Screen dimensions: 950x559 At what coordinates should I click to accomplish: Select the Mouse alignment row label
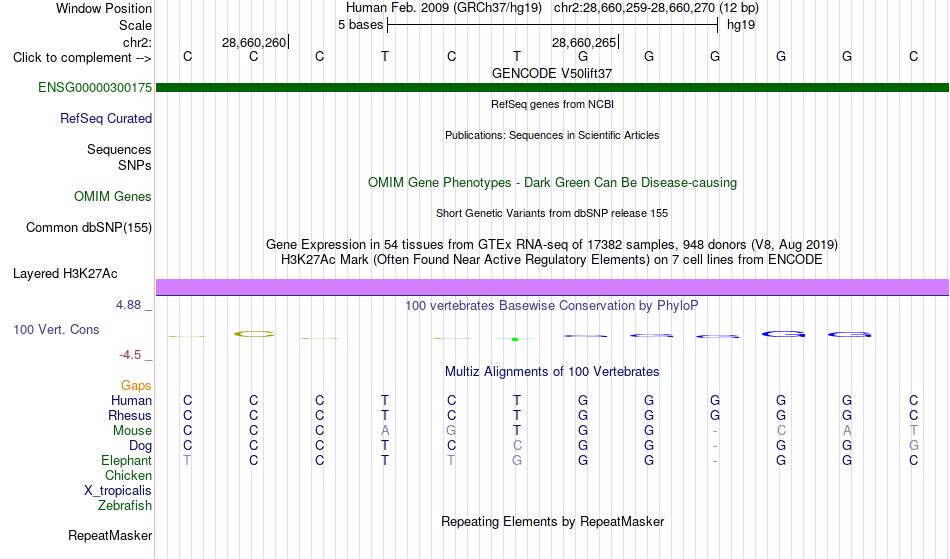pos(132,431)
